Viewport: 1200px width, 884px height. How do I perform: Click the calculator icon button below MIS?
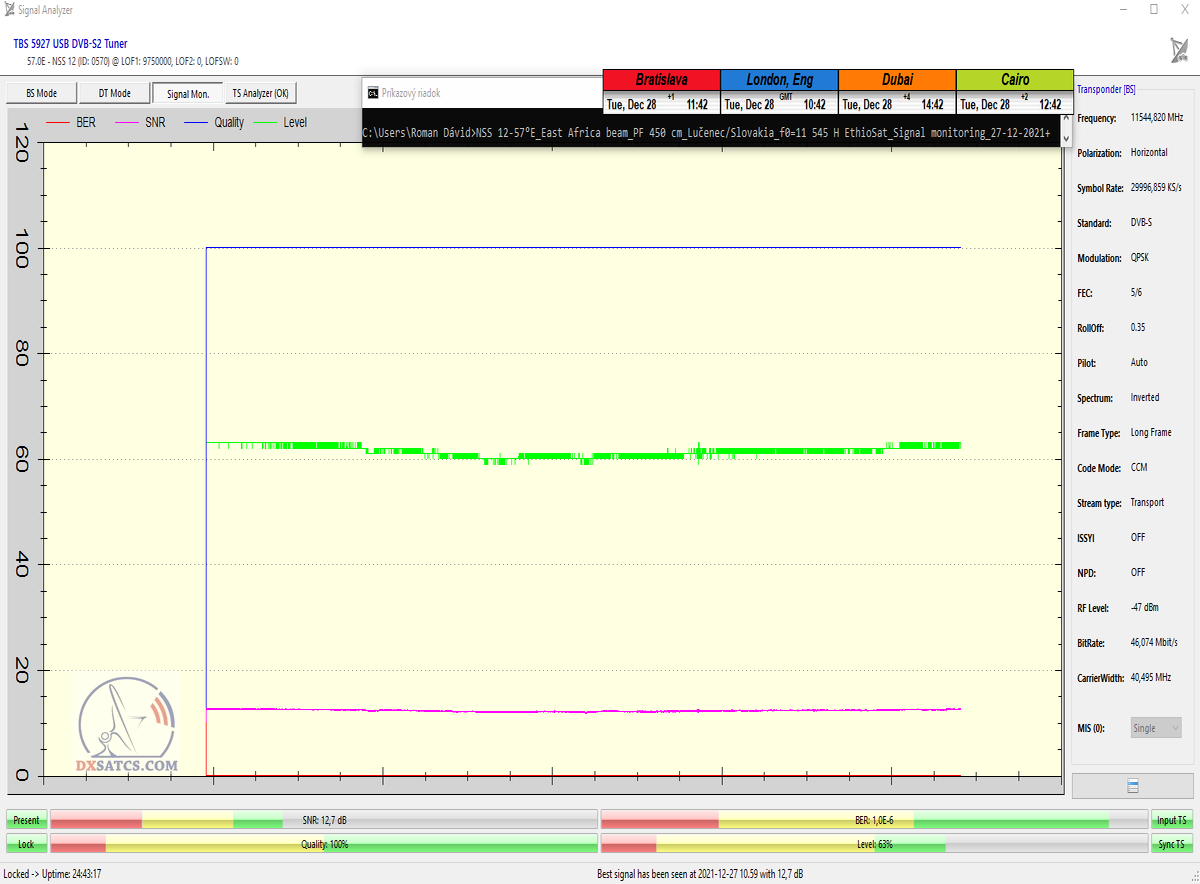(1132, 786)
